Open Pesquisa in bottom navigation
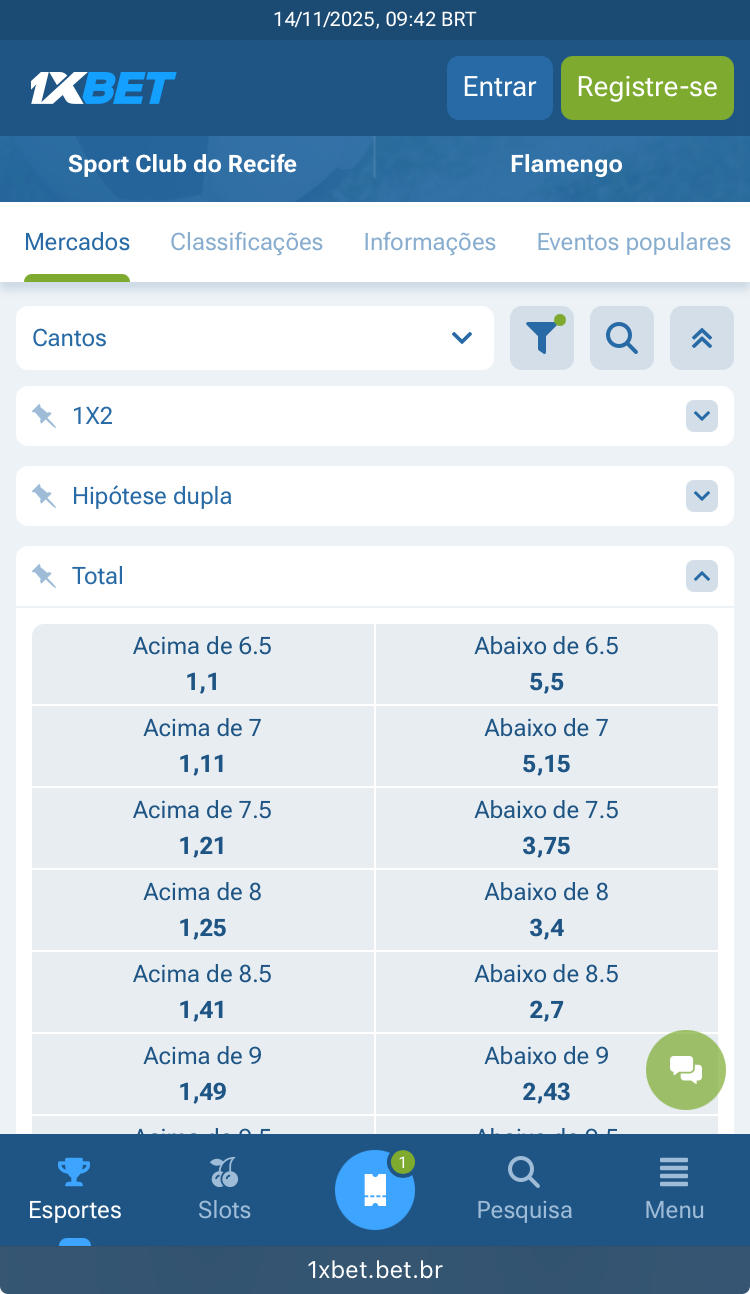 [524, 1189]
